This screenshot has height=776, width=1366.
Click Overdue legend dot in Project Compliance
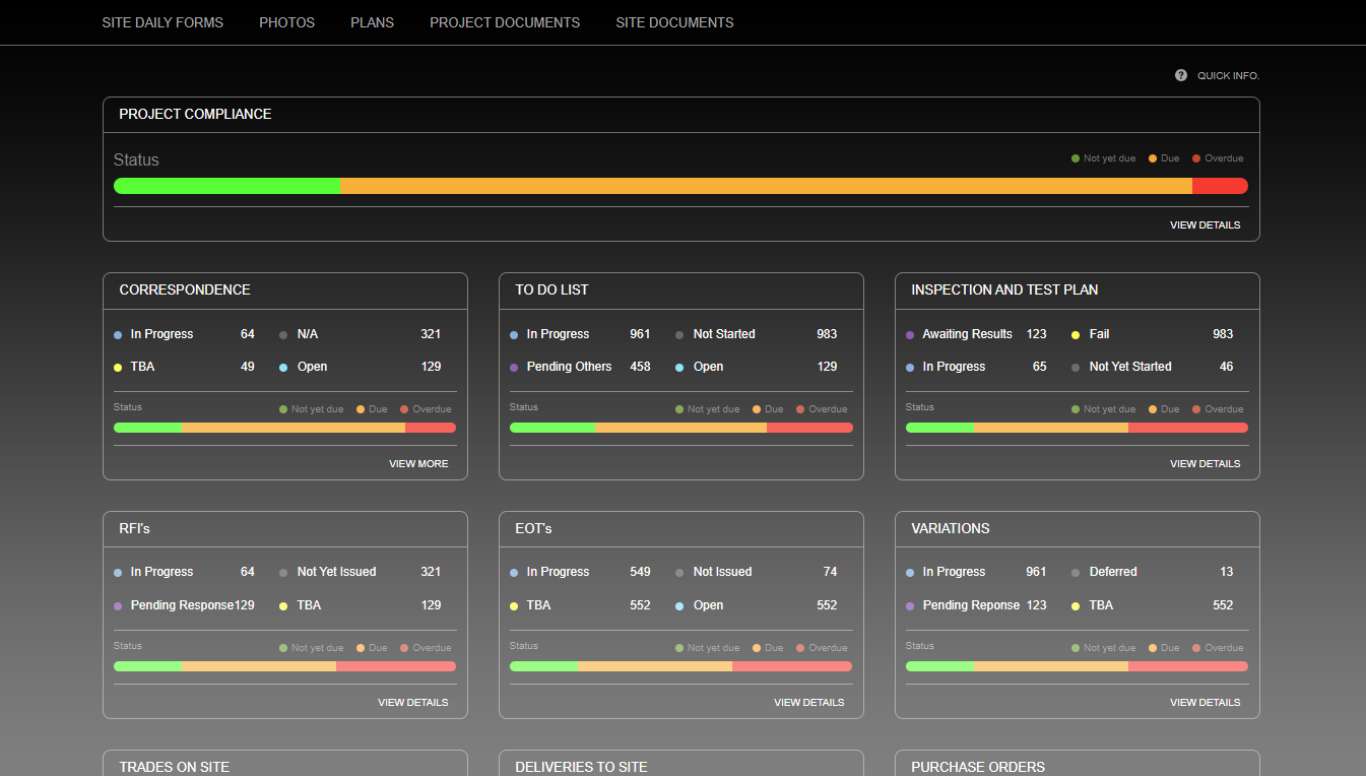pyautogui.click(x=1196, y=158)
